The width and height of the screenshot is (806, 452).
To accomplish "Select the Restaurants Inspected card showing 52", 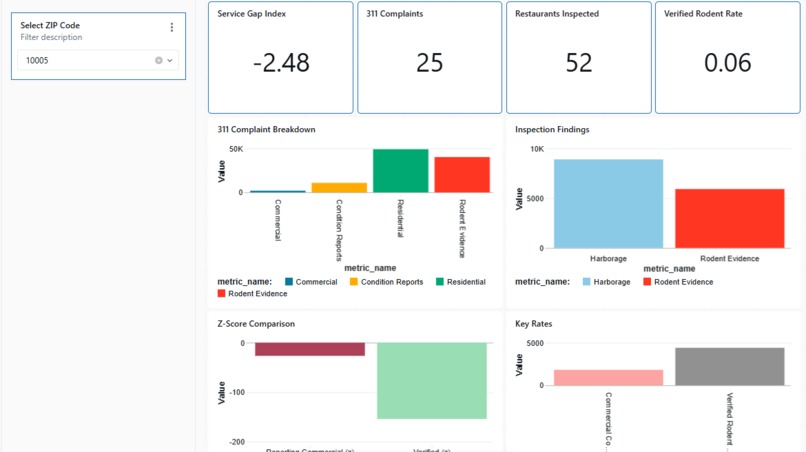I will [x=579, y=57].
